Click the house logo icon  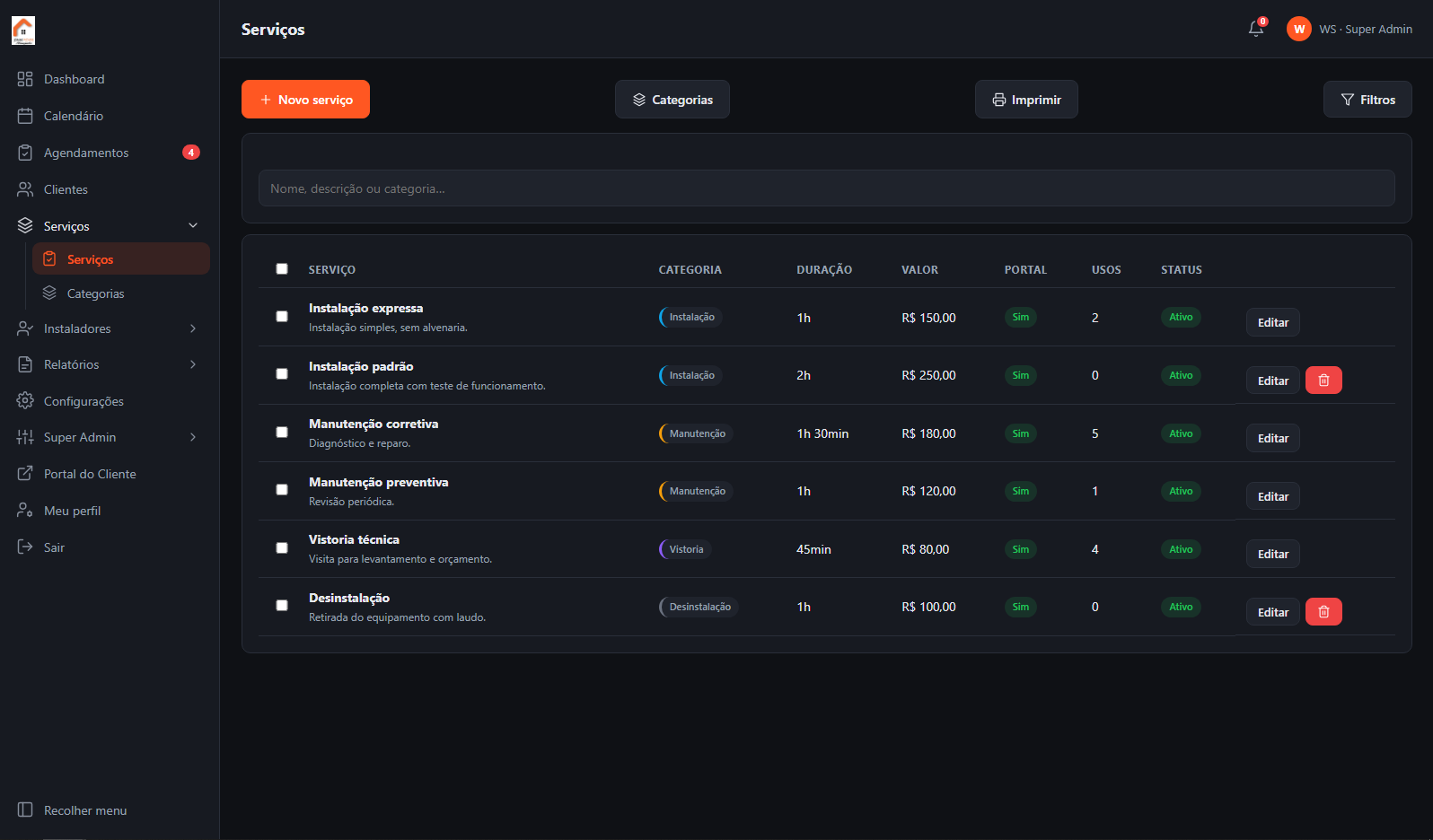pos(23,31)
